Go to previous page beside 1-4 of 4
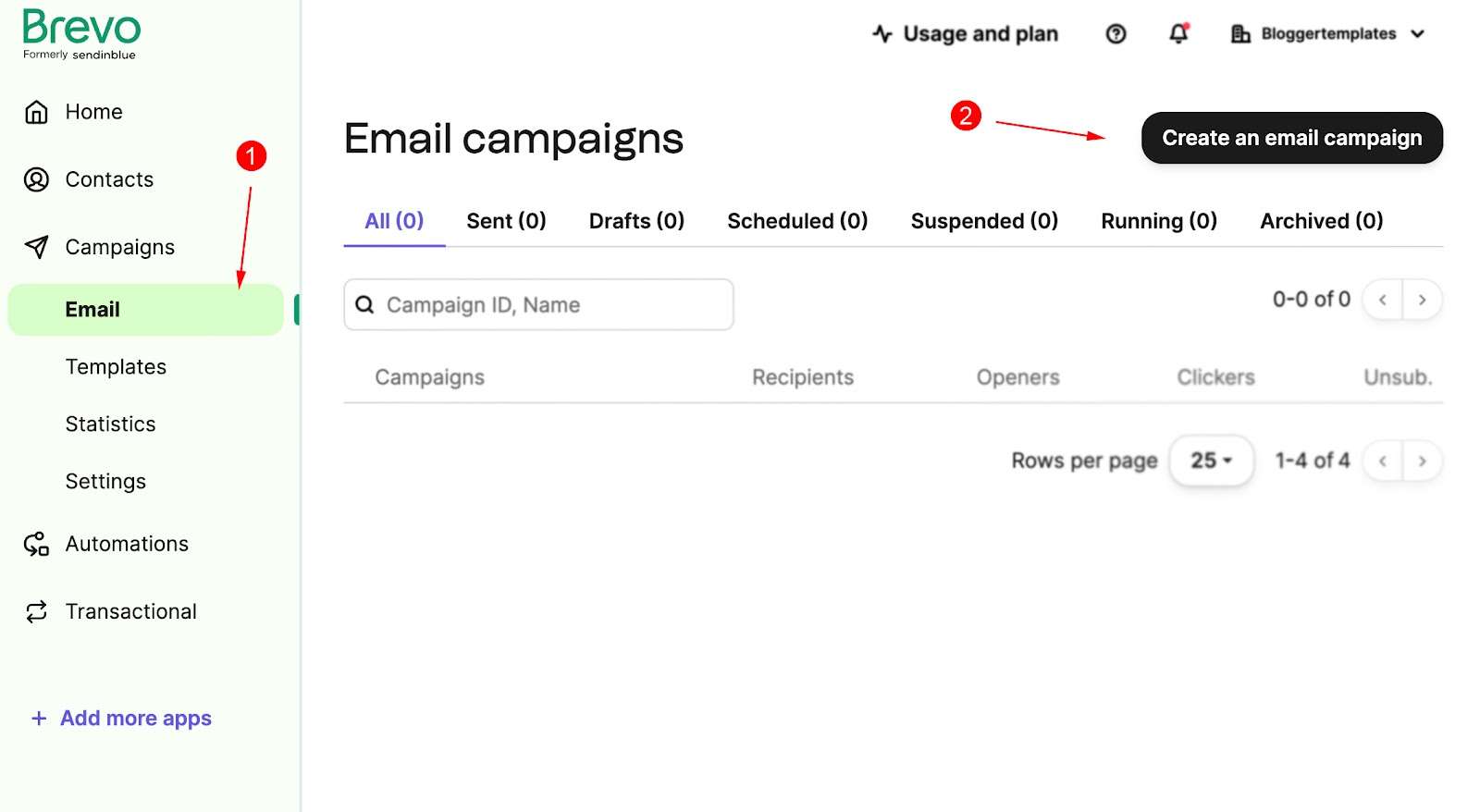This screenshot has height=812, width=1480. coord(1383,461)
